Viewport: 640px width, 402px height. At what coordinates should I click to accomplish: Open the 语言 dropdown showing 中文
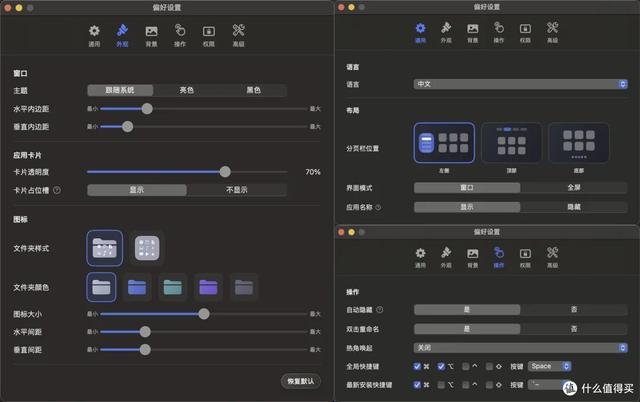(x=520, y=84)
